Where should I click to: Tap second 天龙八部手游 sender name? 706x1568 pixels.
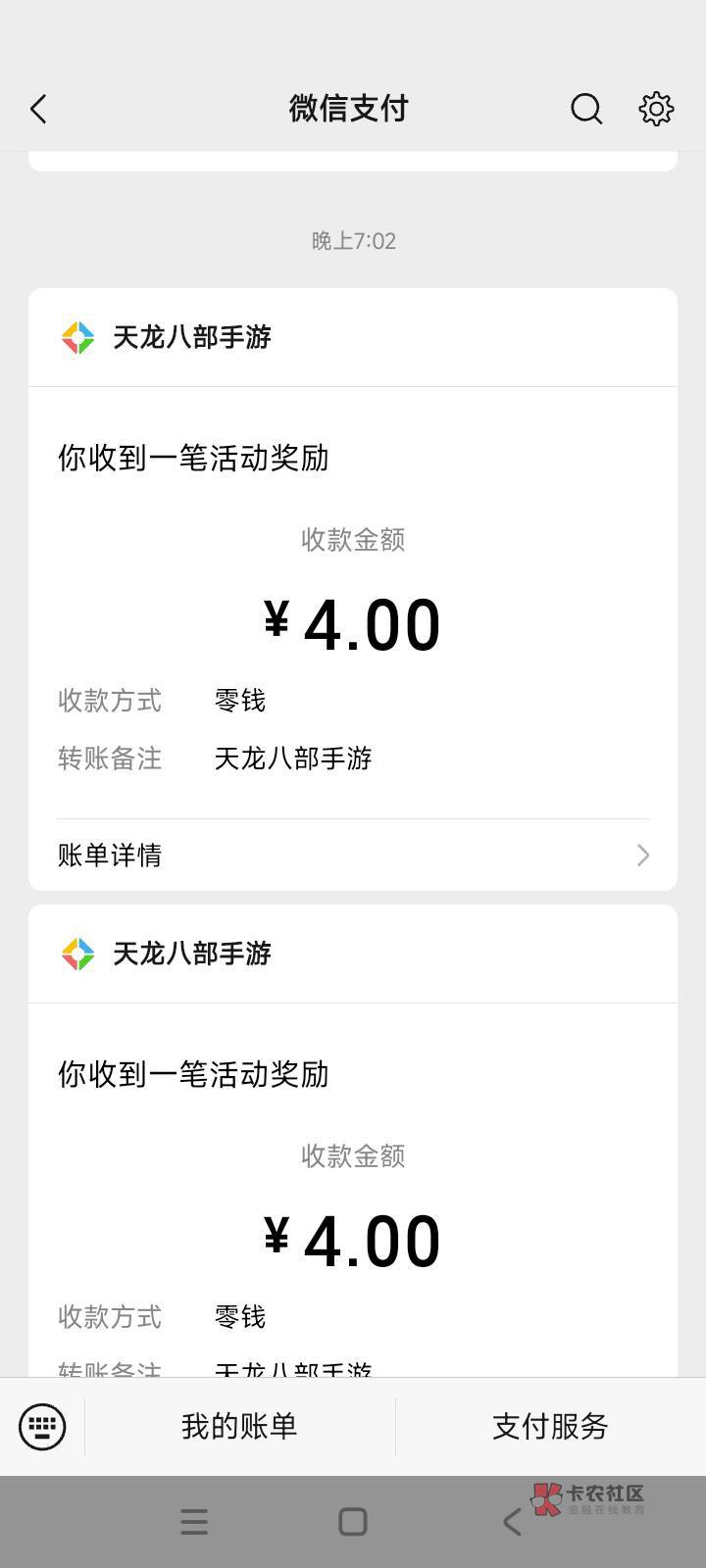pyautogui.click(x=192, y=955)
